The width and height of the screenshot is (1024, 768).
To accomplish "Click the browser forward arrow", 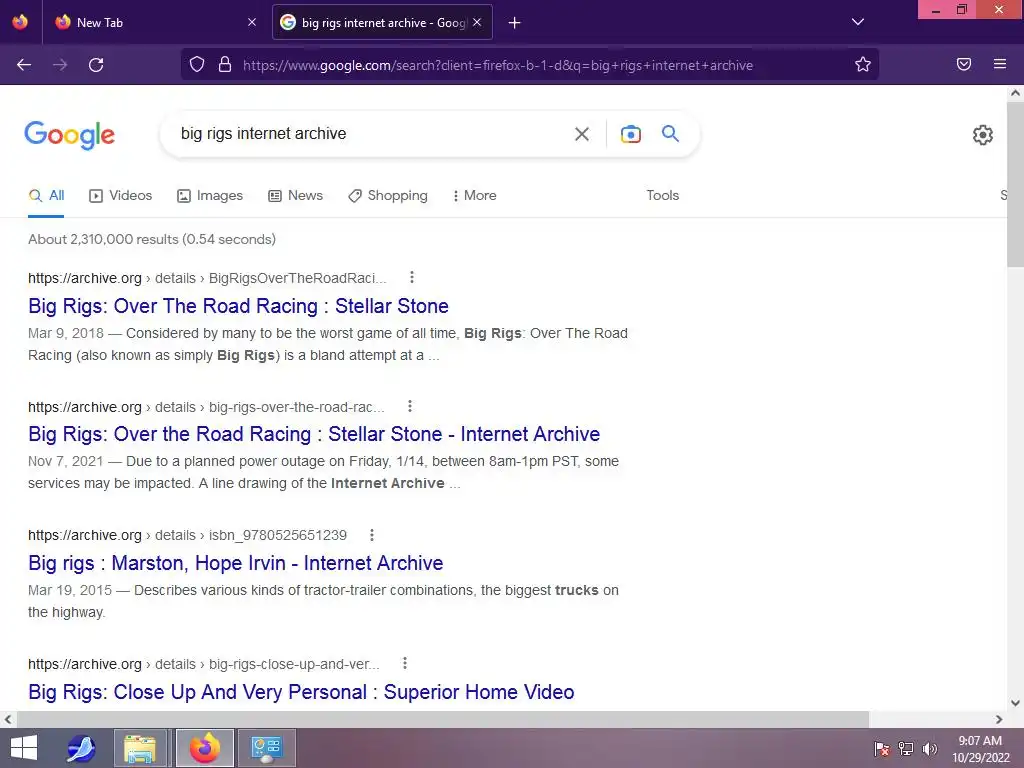I will 60,65.
